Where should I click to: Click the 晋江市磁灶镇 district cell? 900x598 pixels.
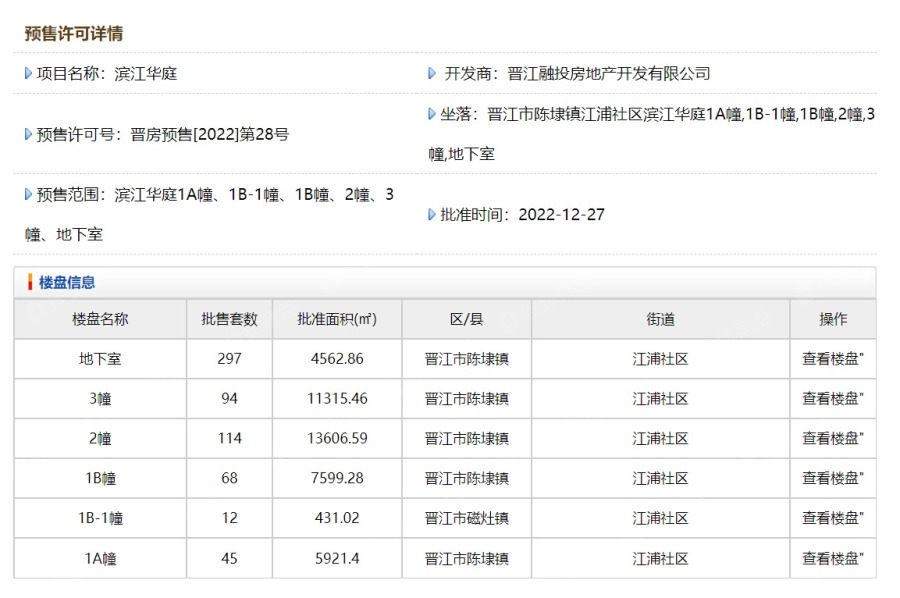pyautogui.click(x=467, y=518)
